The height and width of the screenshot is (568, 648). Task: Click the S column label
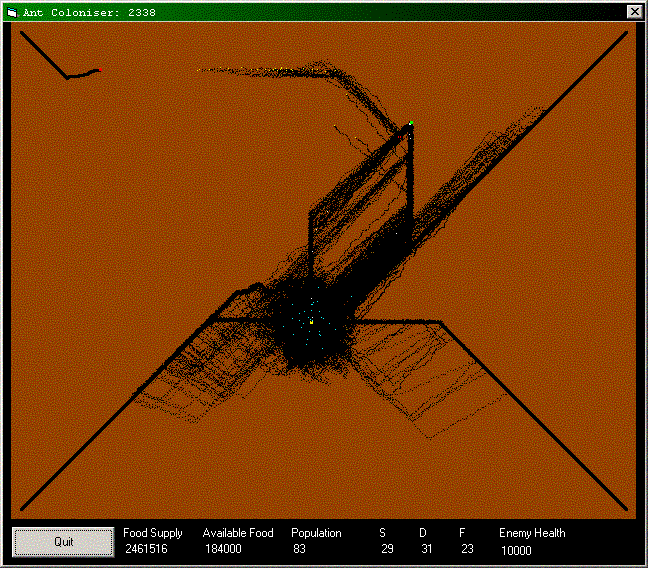click(382, 533)
